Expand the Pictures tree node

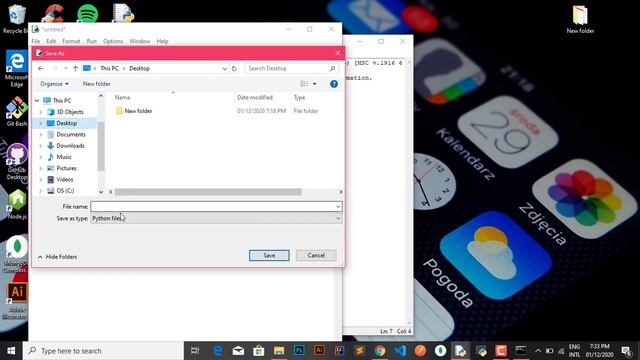pos(40,168)
